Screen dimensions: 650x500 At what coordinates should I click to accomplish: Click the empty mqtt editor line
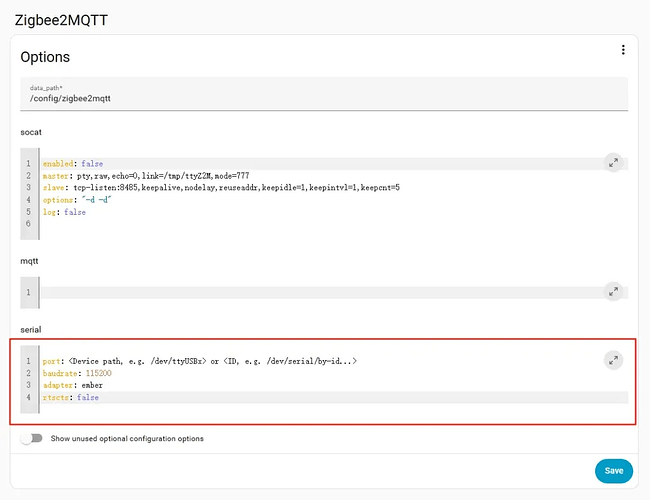[x=334, y=292]
